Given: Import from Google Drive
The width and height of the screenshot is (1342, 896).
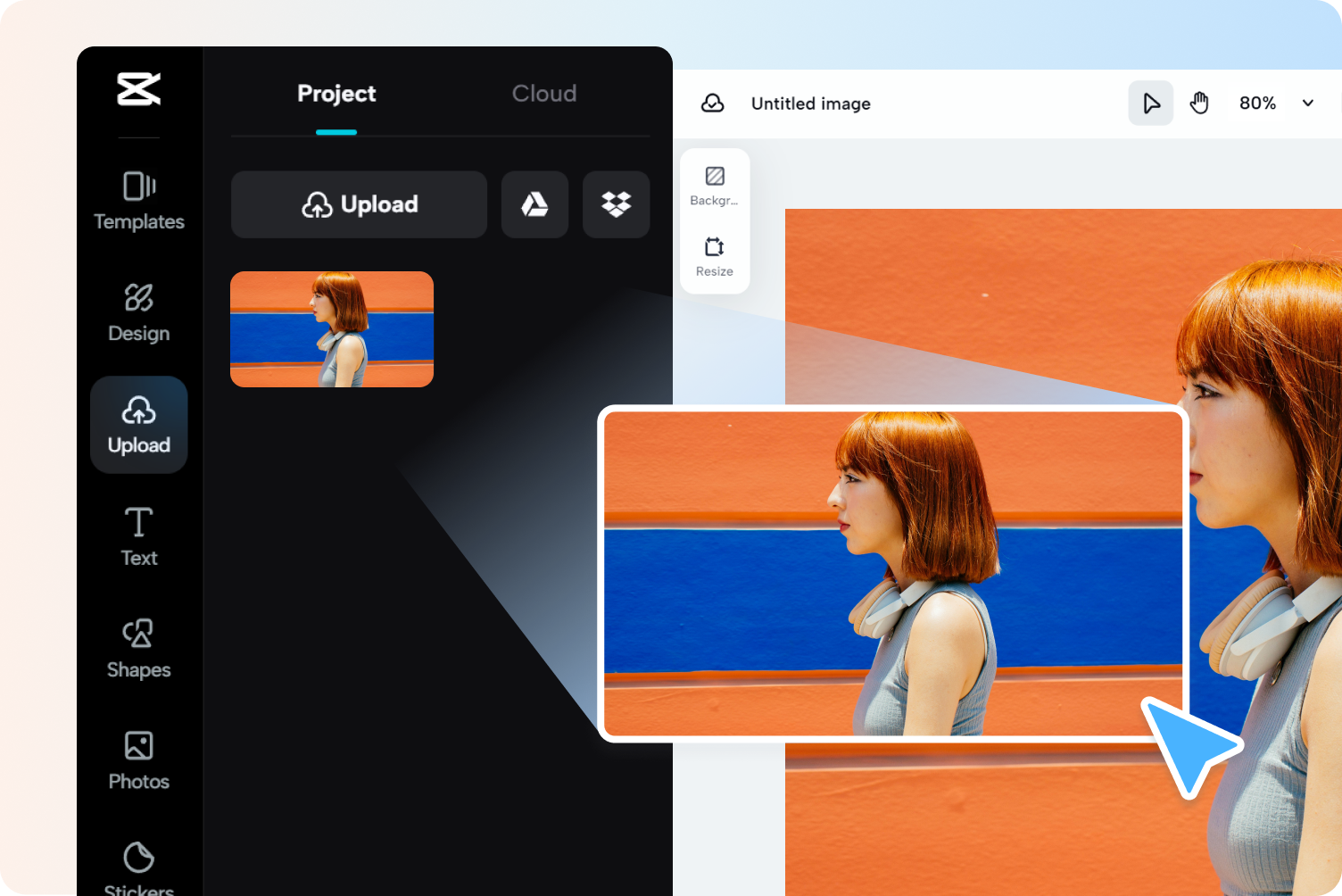Looking at the screenshot, I should coord(534,204).
